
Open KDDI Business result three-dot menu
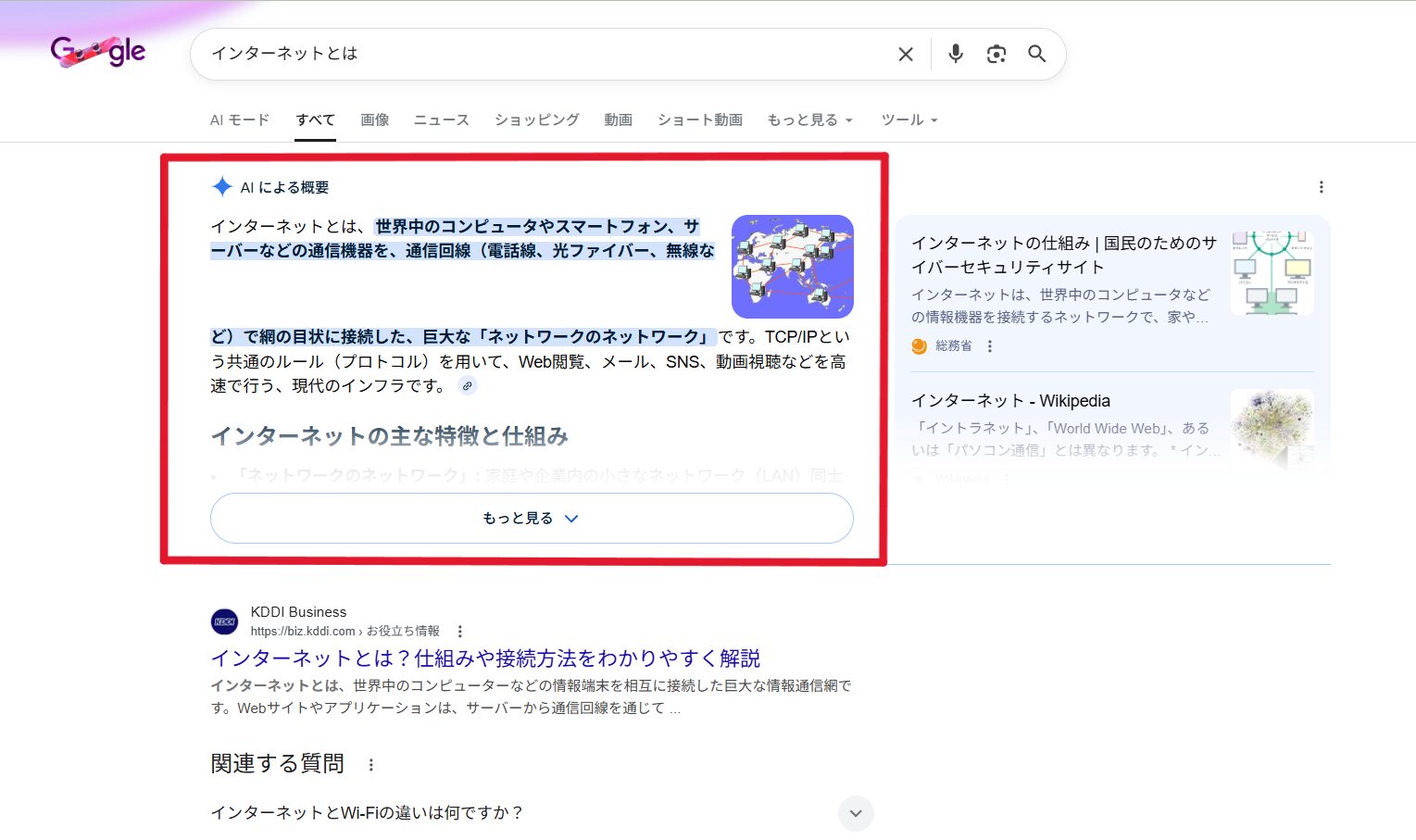coord(460,632)
